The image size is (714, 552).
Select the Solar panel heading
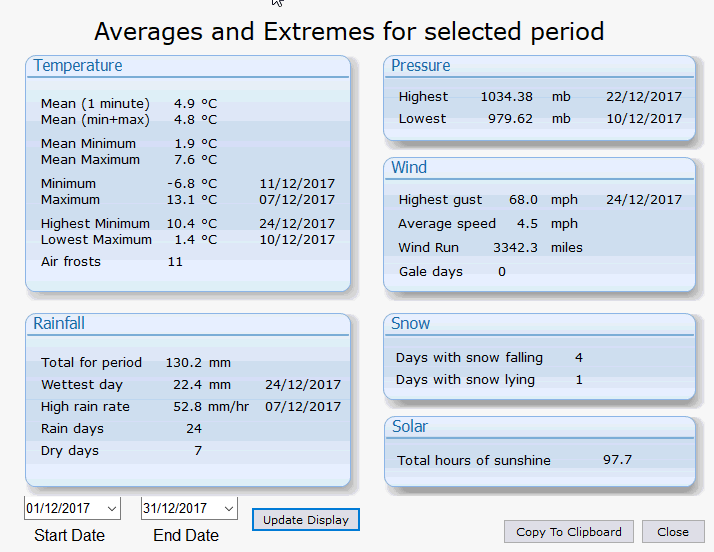(410, 426)
